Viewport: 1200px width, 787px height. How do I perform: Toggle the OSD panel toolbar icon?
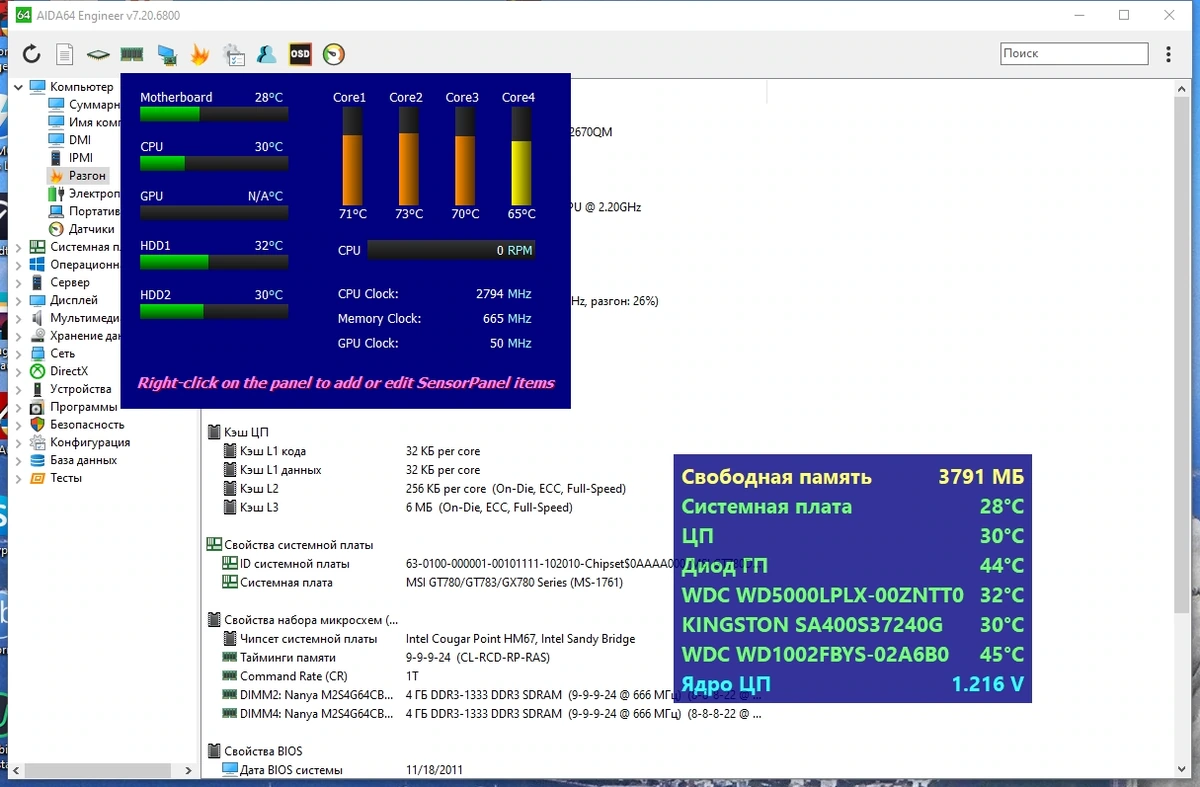click(x=300, y=54)
